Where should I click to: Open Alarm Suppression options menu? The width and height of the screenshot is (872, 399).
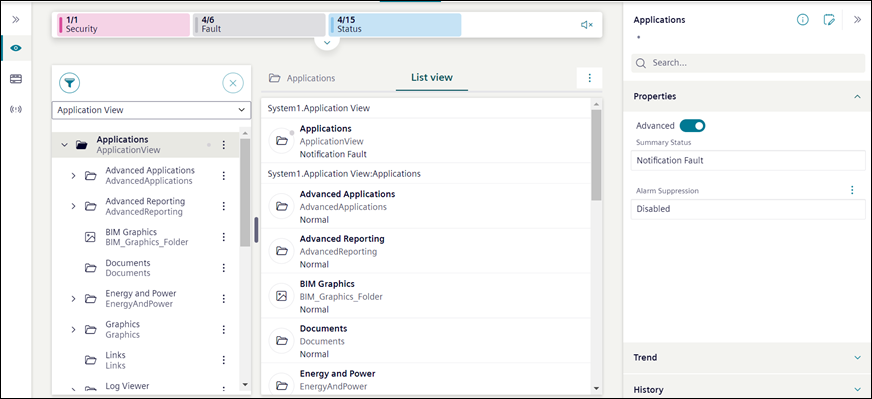(852, 190)
